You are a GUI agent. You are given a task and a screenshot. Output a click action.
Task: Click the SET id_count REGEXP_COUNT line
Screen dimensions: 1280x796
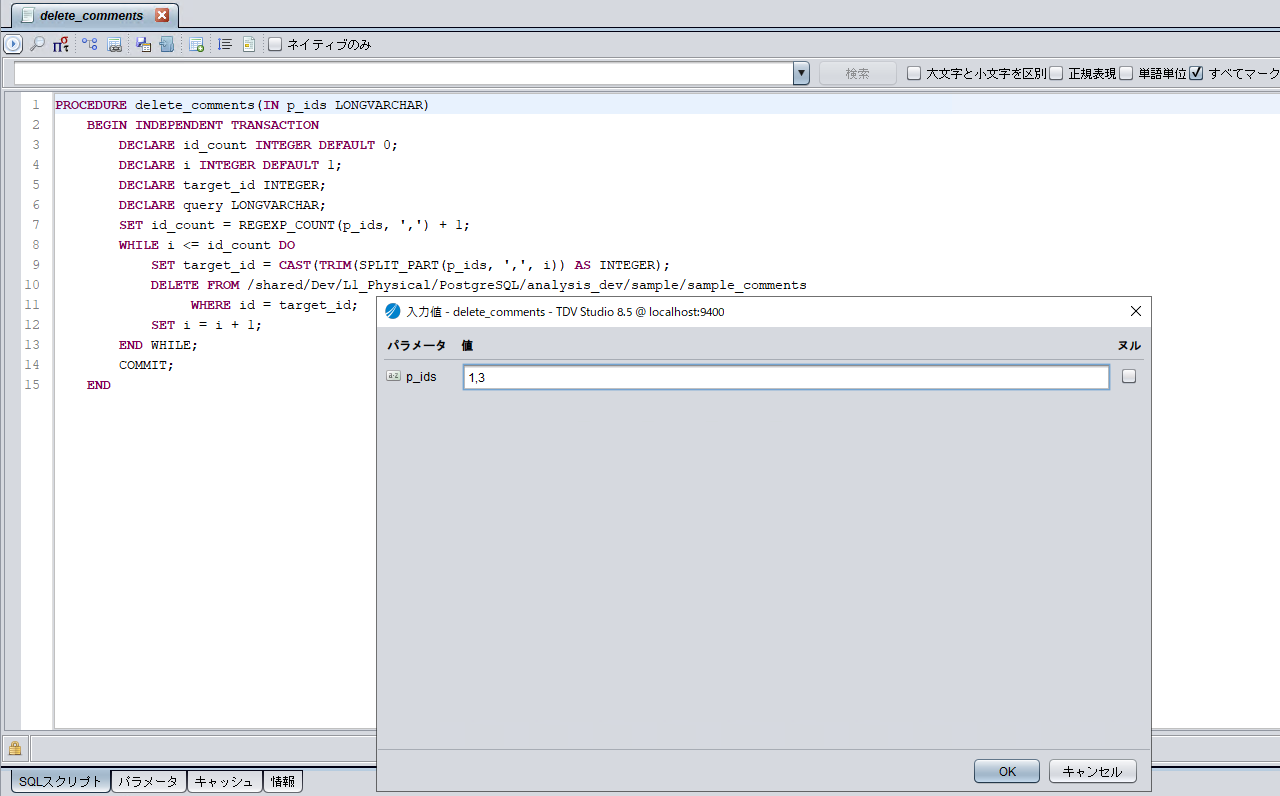(x=294, y=225)
